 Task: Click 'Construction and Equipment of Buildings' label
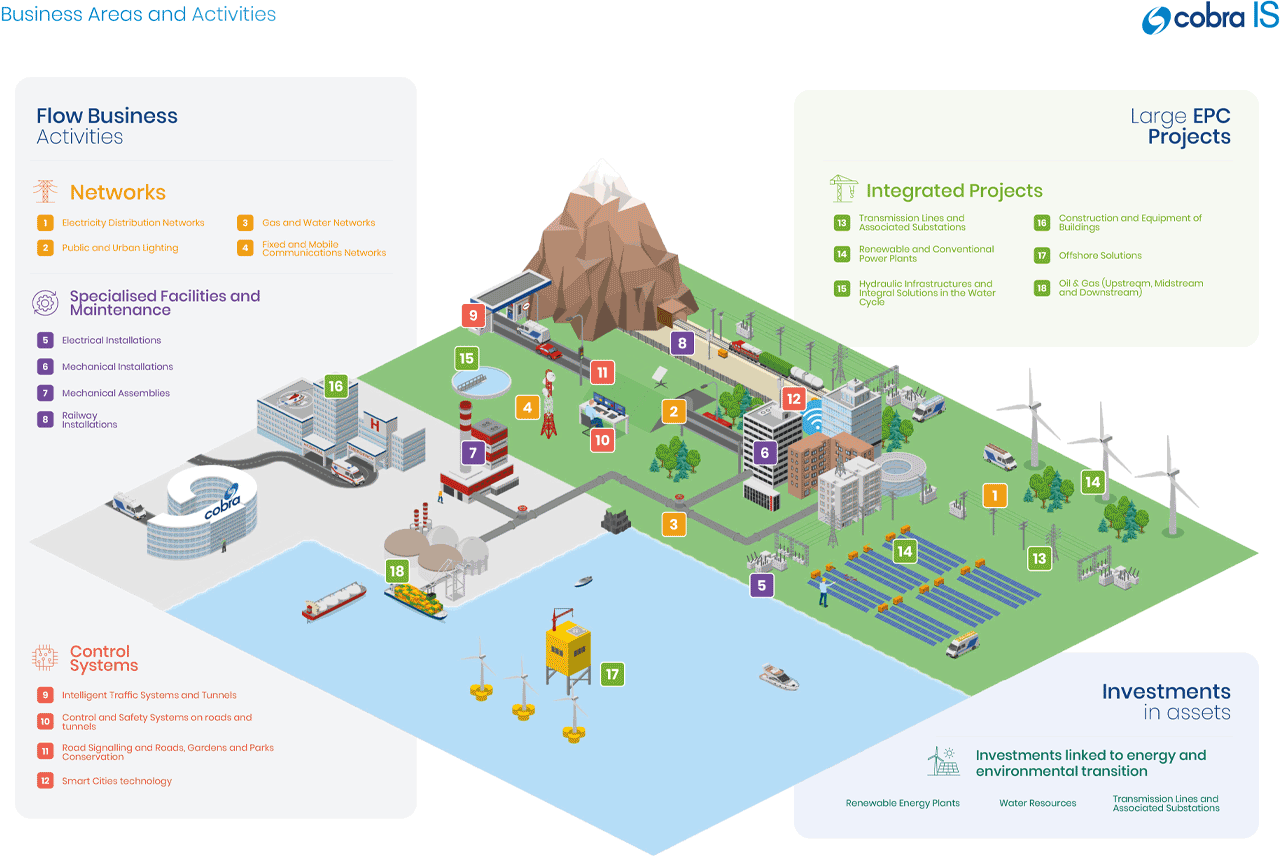1131,223
